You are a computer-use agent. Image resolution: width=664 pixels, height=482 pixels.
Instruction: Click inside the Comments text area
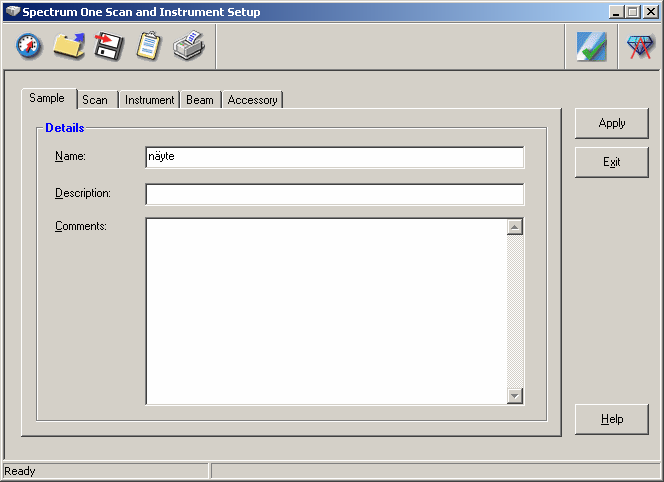pos(326,311)
